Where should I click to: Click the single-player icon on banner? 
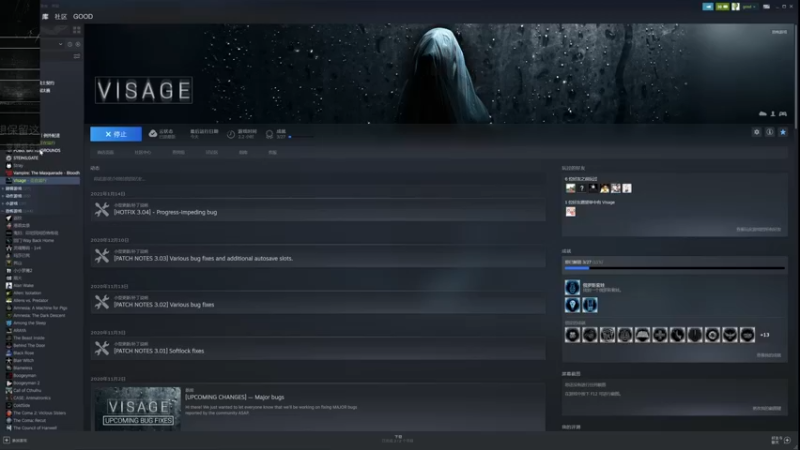[773, 114]
